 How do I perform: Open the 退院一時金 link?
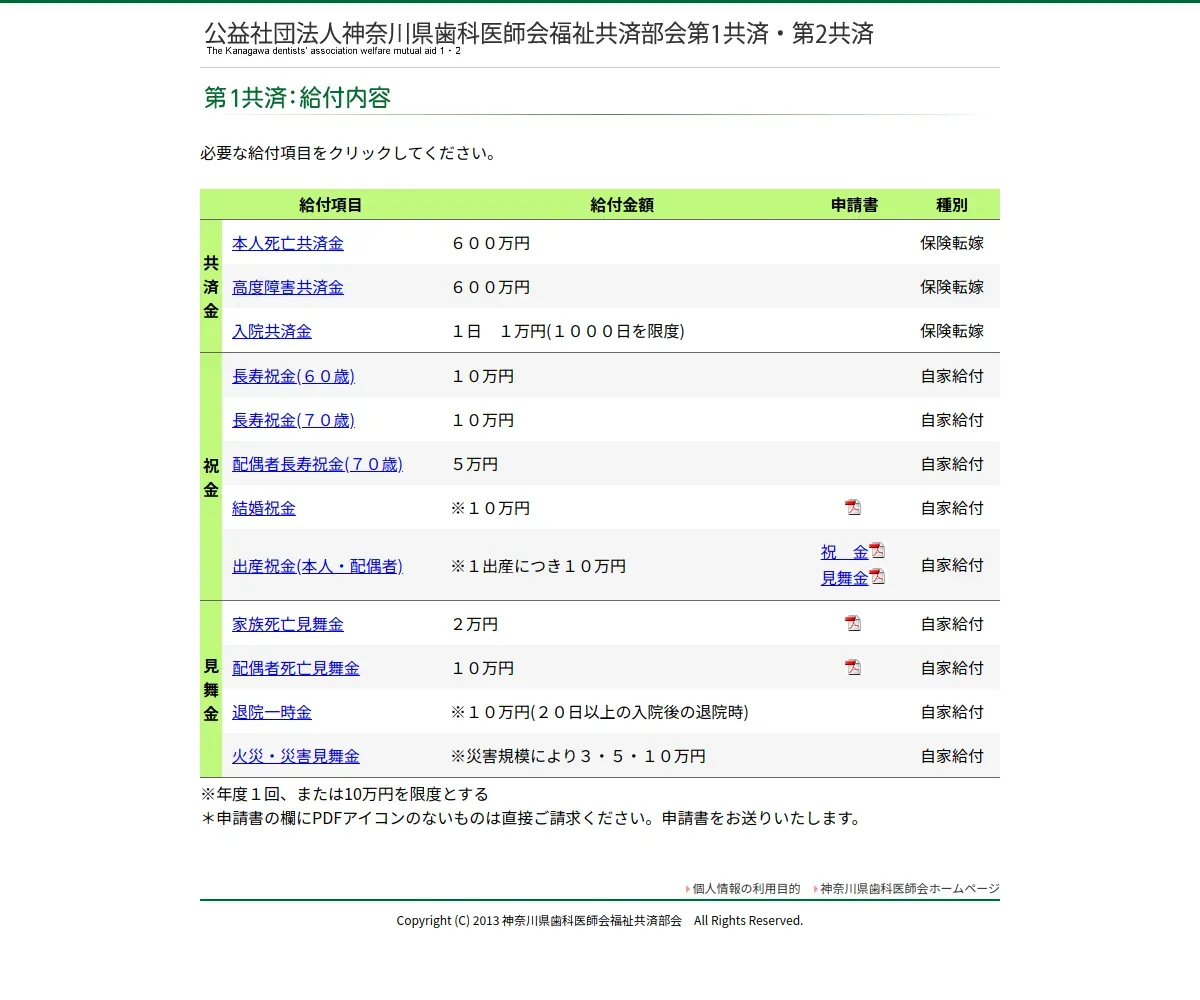point(272,712)
